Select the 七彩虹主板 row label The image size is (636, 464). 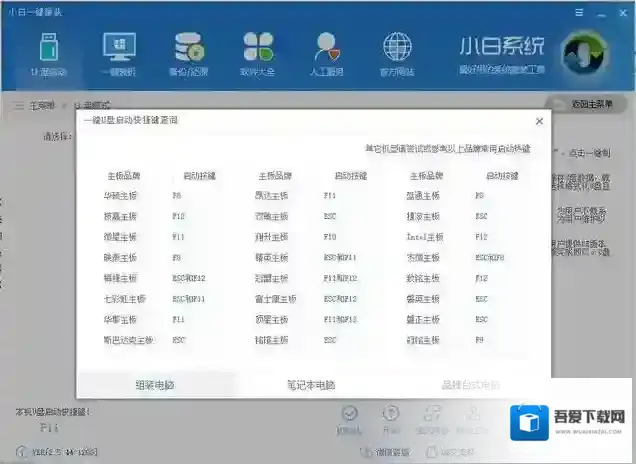(124, 299)
